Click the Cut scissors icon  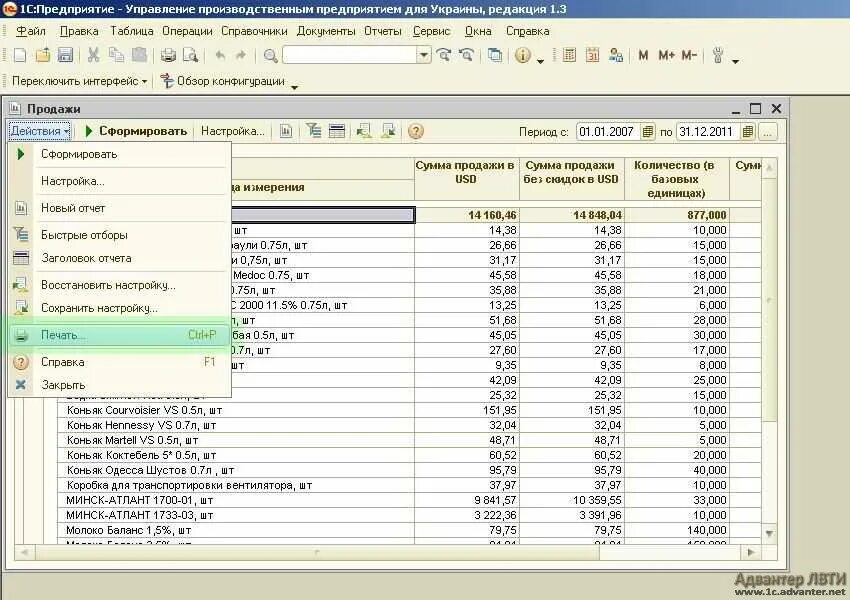pos(93,55)
